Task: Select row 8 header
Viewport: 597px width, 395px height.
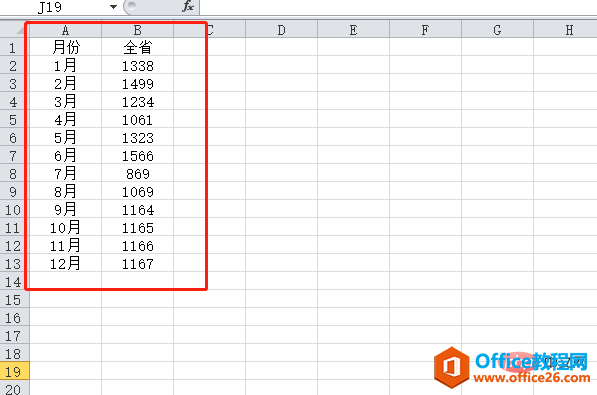Action: click(14, 174)
